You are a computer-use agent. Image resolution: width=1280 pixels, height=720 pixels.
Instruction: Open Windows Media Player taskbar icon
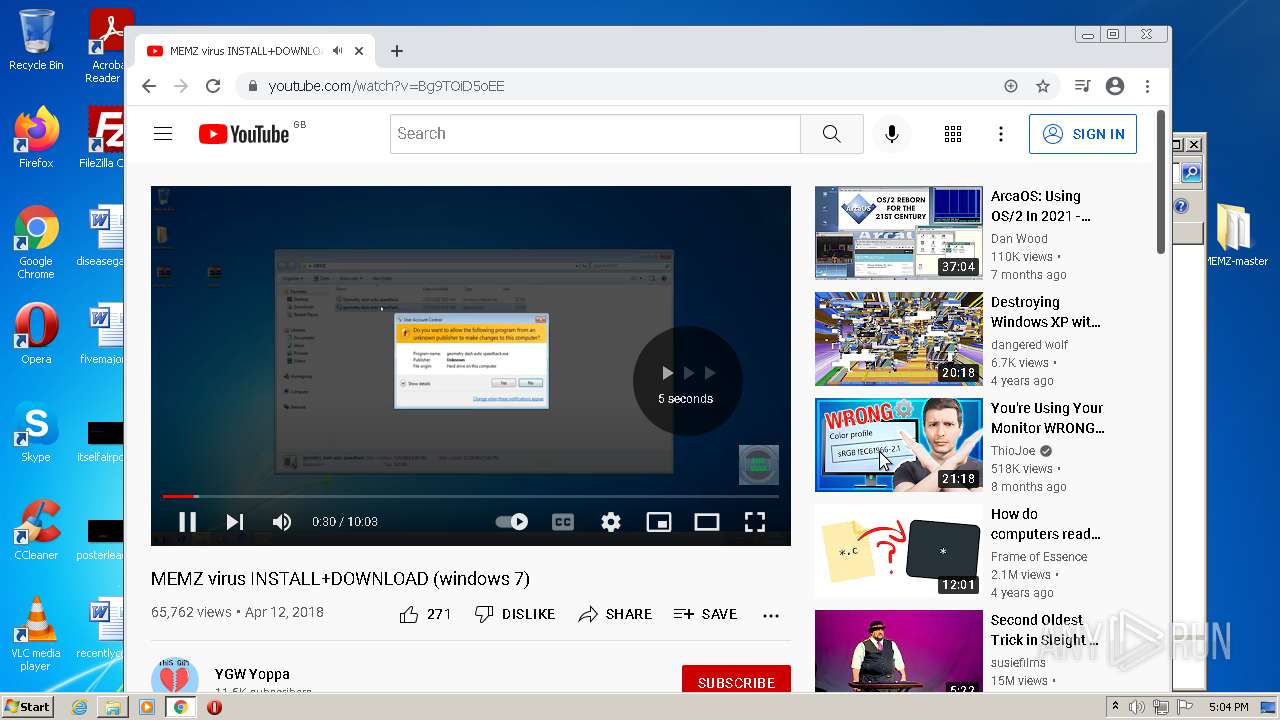[147, 707]
